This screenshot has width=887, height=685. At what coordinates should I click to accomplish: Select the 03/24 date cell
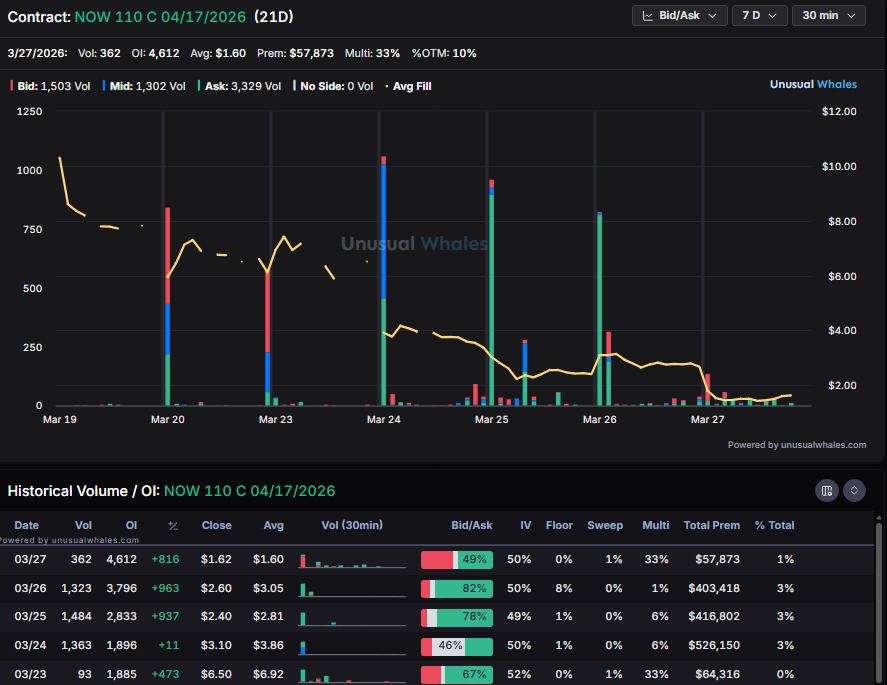[31, 645]
